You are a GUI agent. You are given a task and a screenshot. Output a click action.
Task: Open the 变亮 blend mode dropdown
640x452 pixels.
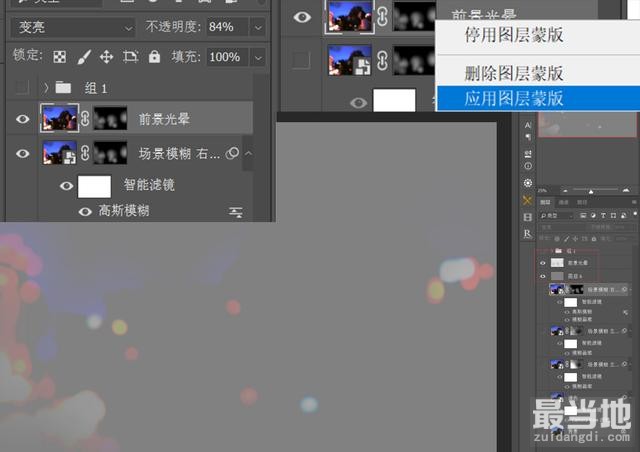point(73,27)
